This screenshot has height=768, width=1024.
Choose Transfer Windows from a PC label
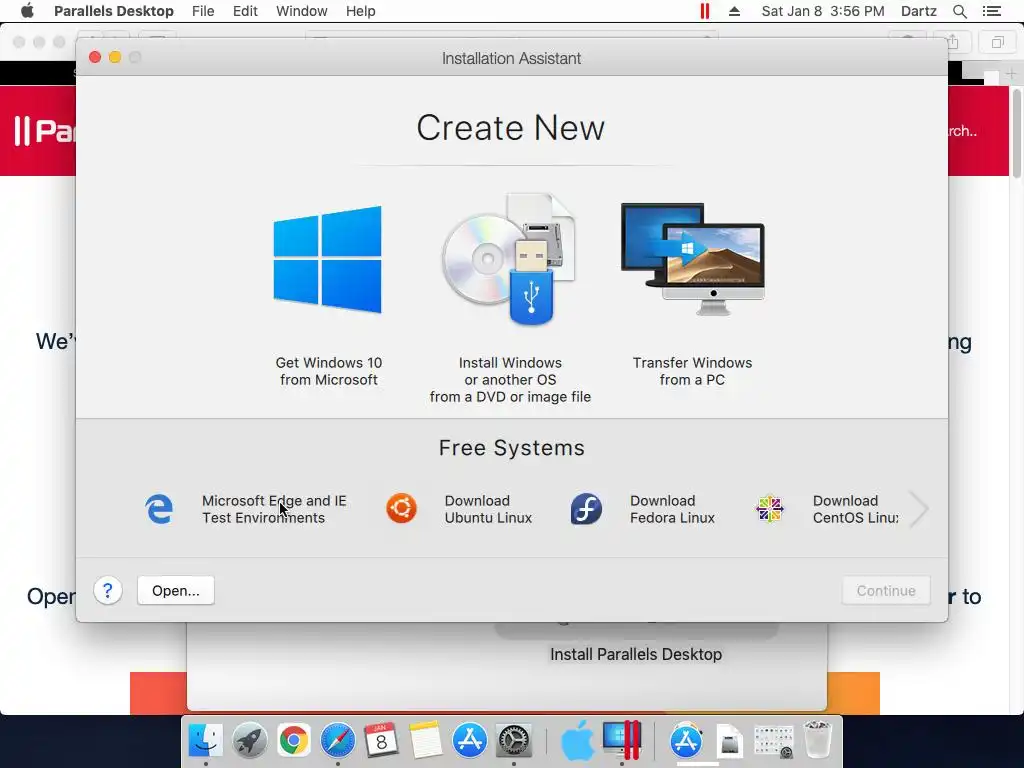tap(692, 371)
